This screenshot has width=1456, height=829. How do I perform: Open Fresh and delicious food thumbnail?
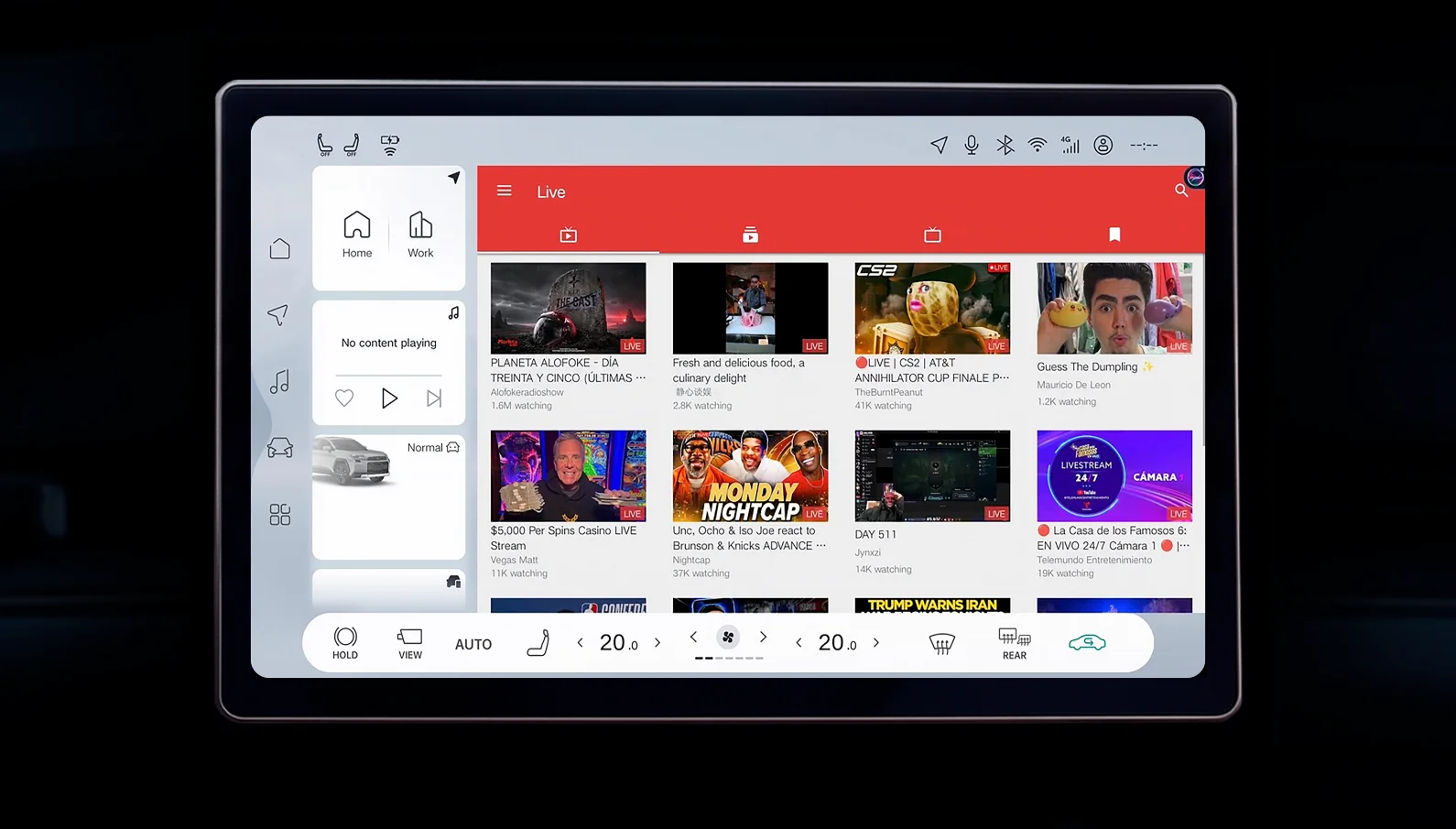(x=750, y=308)
